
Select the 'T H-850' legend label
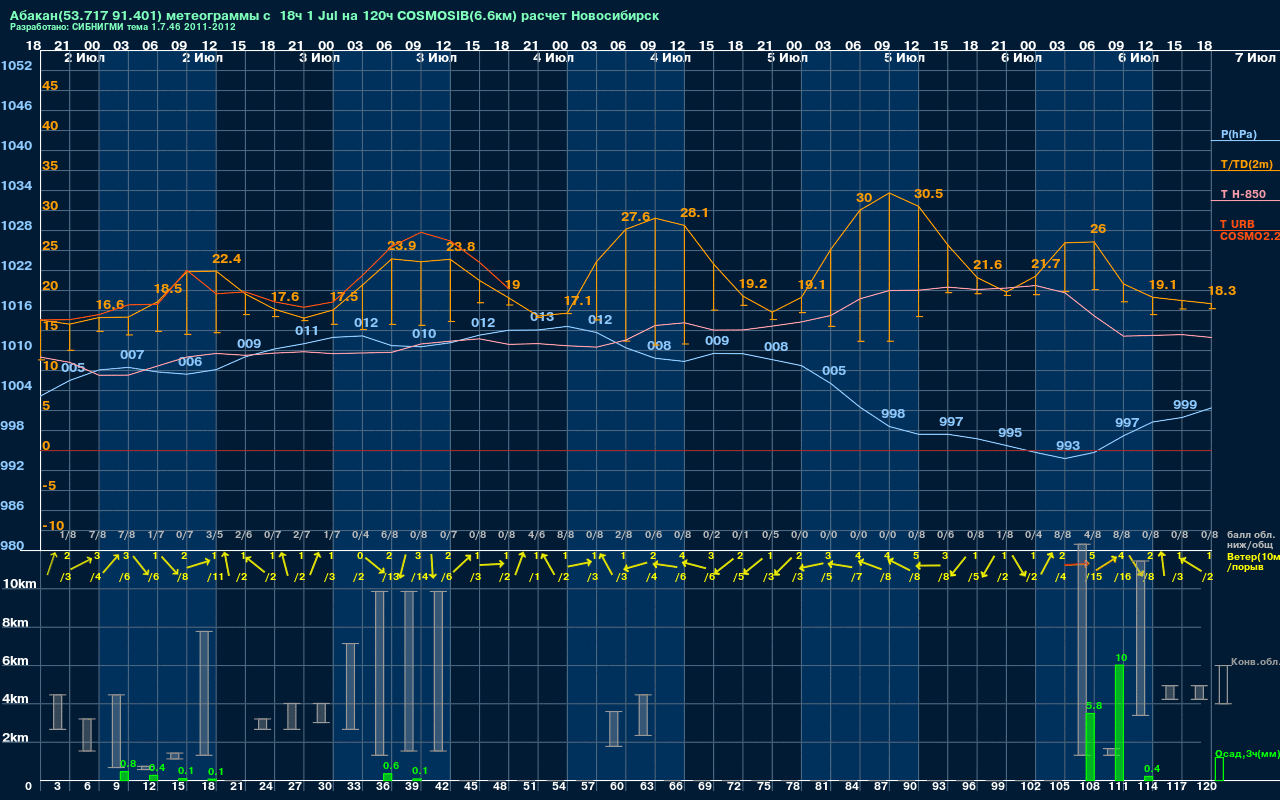[1241, 194]
